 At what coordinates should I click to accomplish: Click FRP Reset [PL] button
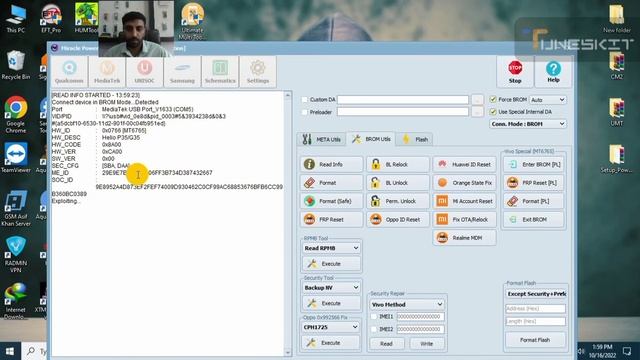[x=534, y=182]
